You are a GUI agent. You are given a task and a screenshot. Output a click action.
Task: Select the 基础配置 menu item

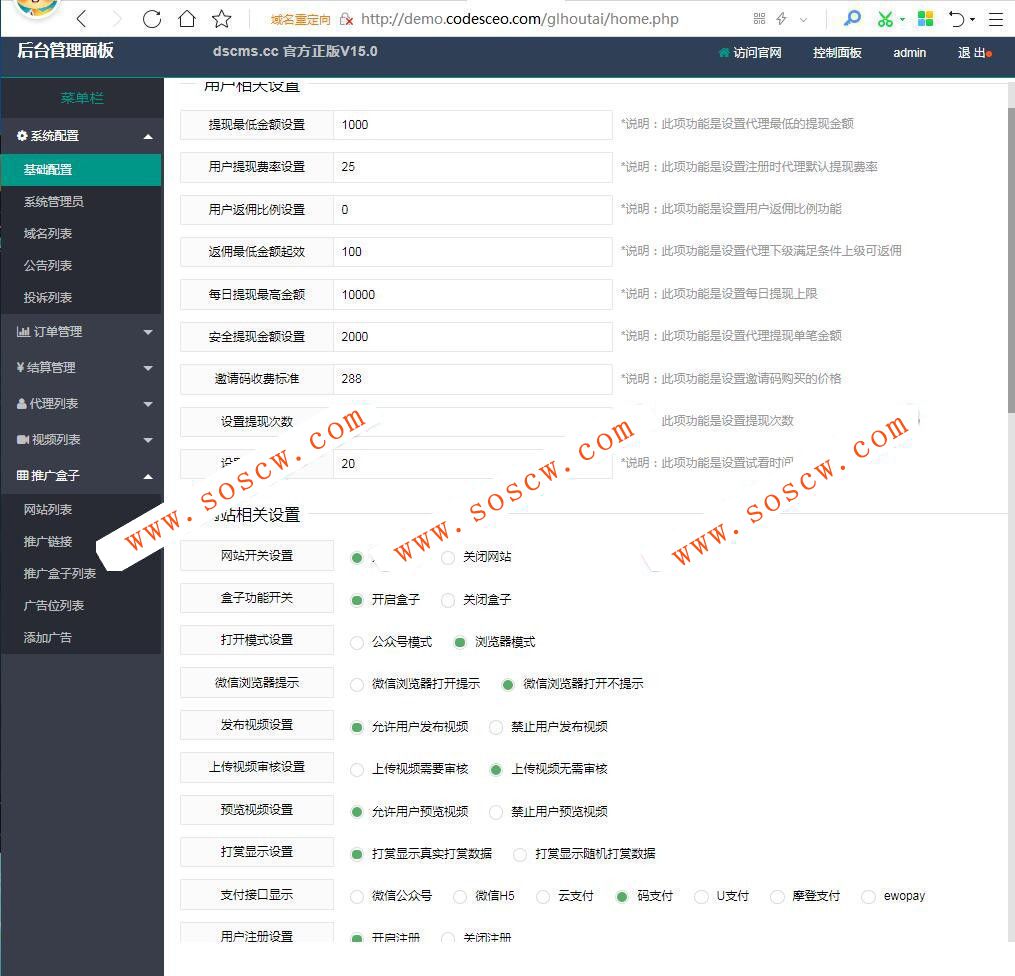click(82, 170)
